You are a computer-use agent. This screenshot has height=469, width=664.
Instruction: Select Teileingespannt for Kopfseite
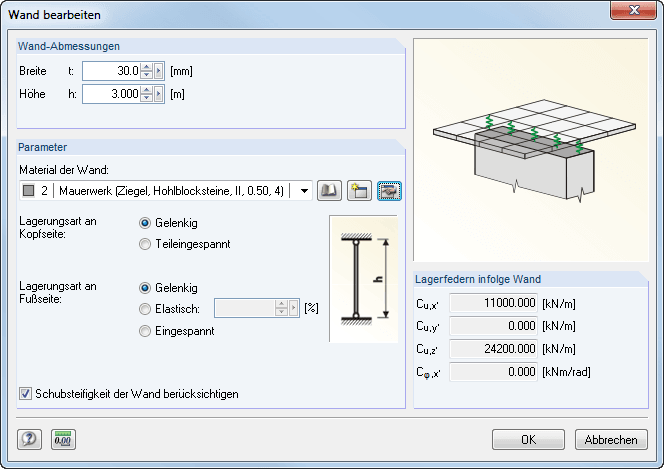pos(146,243)
